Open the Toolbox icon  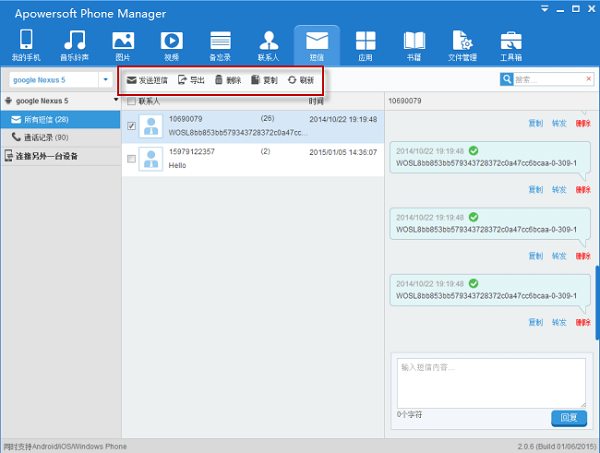click(x=511, y=45)
